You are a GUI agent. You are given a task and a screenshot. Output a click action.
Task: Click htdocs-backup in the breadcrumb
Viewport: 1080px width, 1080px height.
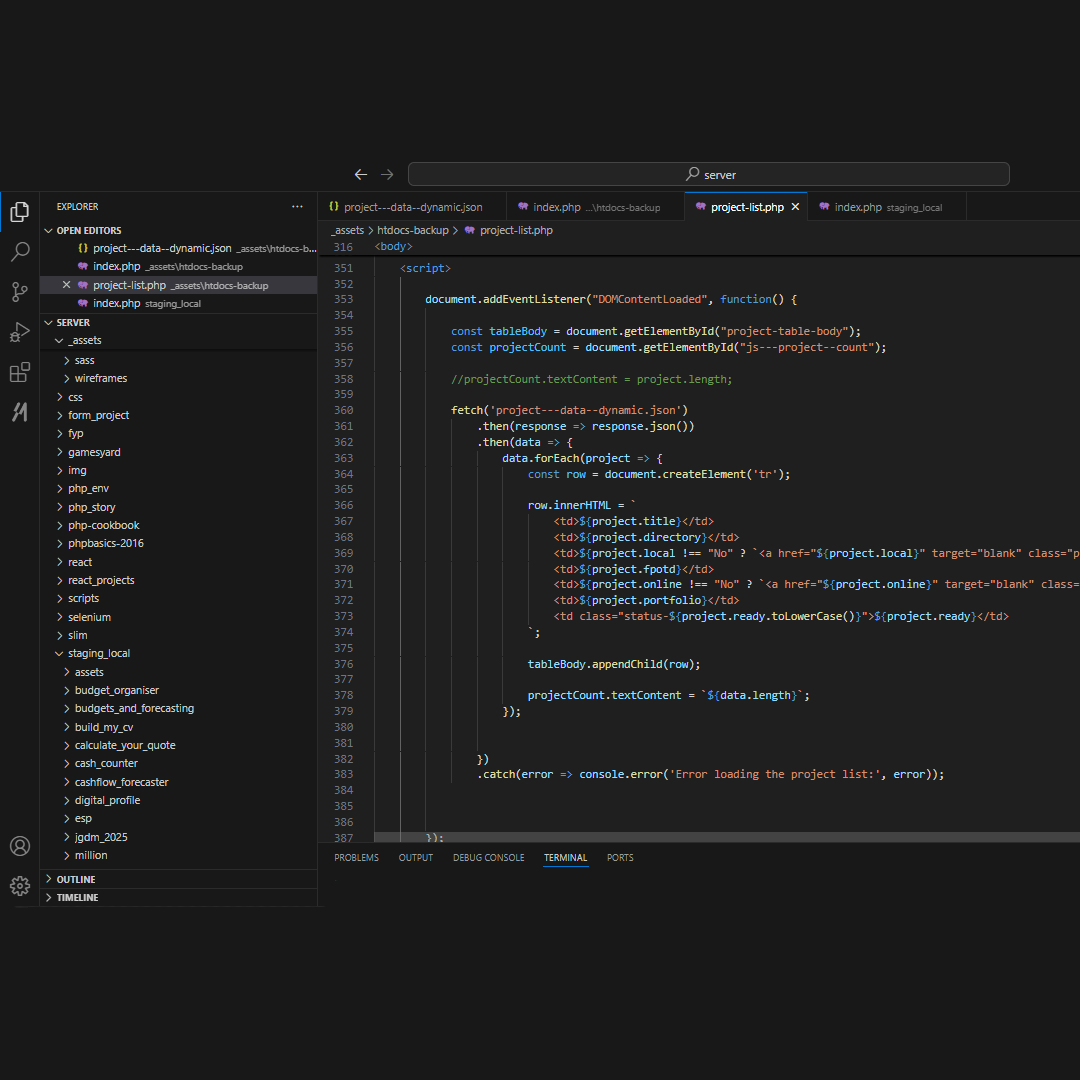[413, 230]
